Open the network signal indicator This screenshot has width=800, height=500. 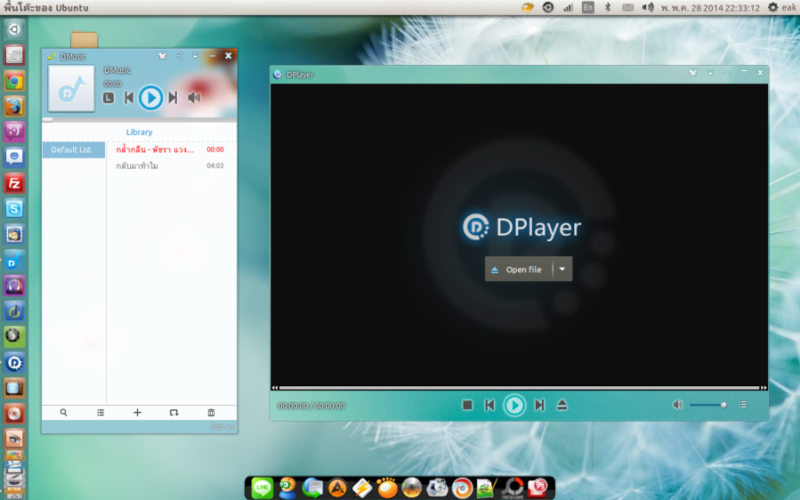tap(568, 7)
